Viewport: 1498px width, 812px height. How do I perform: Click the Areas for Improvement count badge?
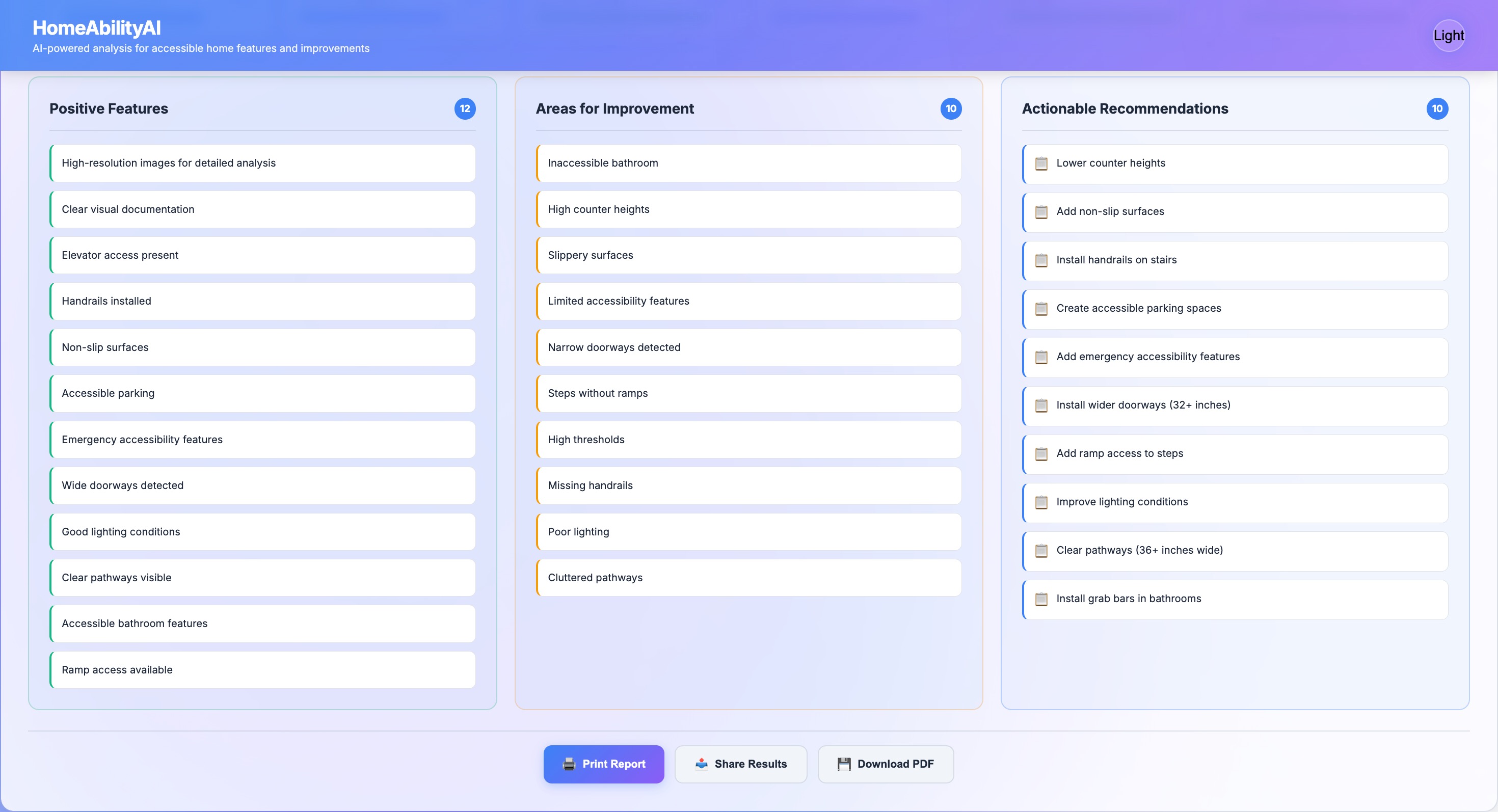pyautogui.click(x=950, y=109)
